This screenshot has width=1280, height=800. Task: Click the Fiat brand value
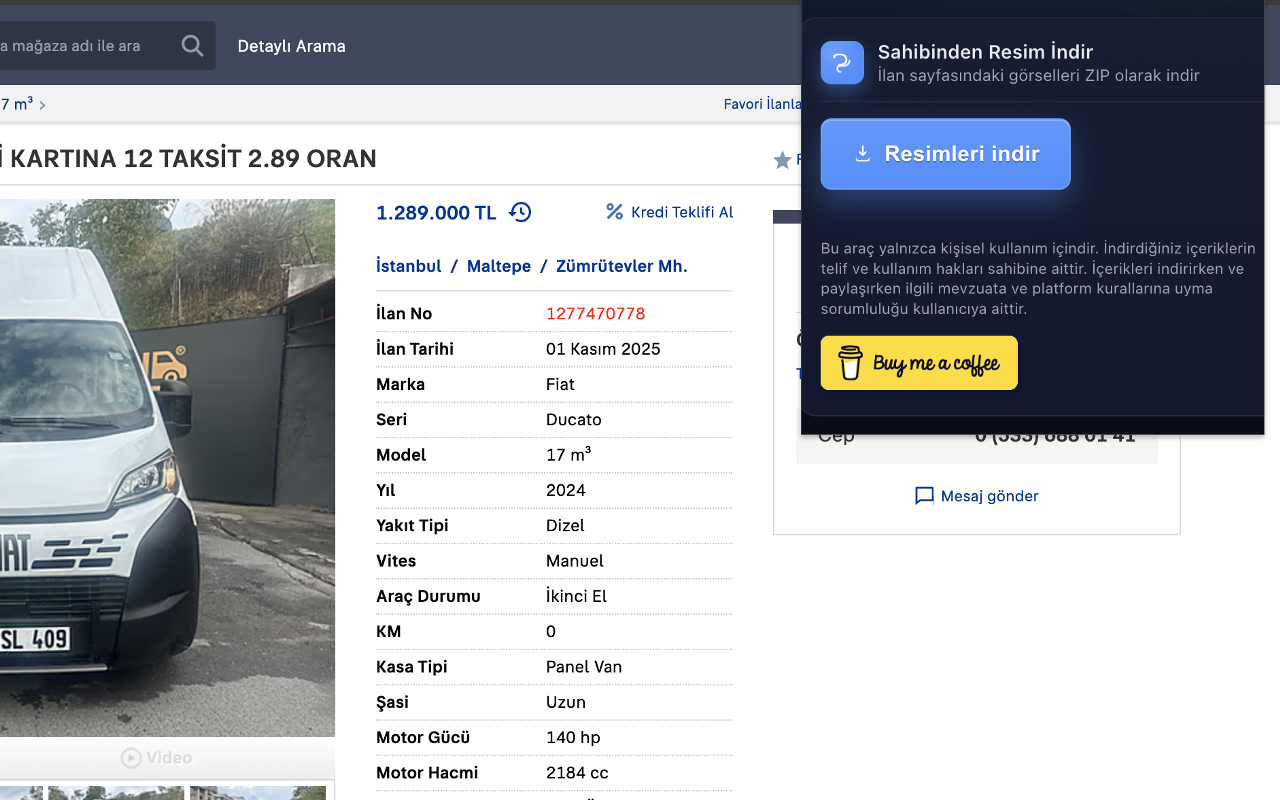click(x=560, y=384)
